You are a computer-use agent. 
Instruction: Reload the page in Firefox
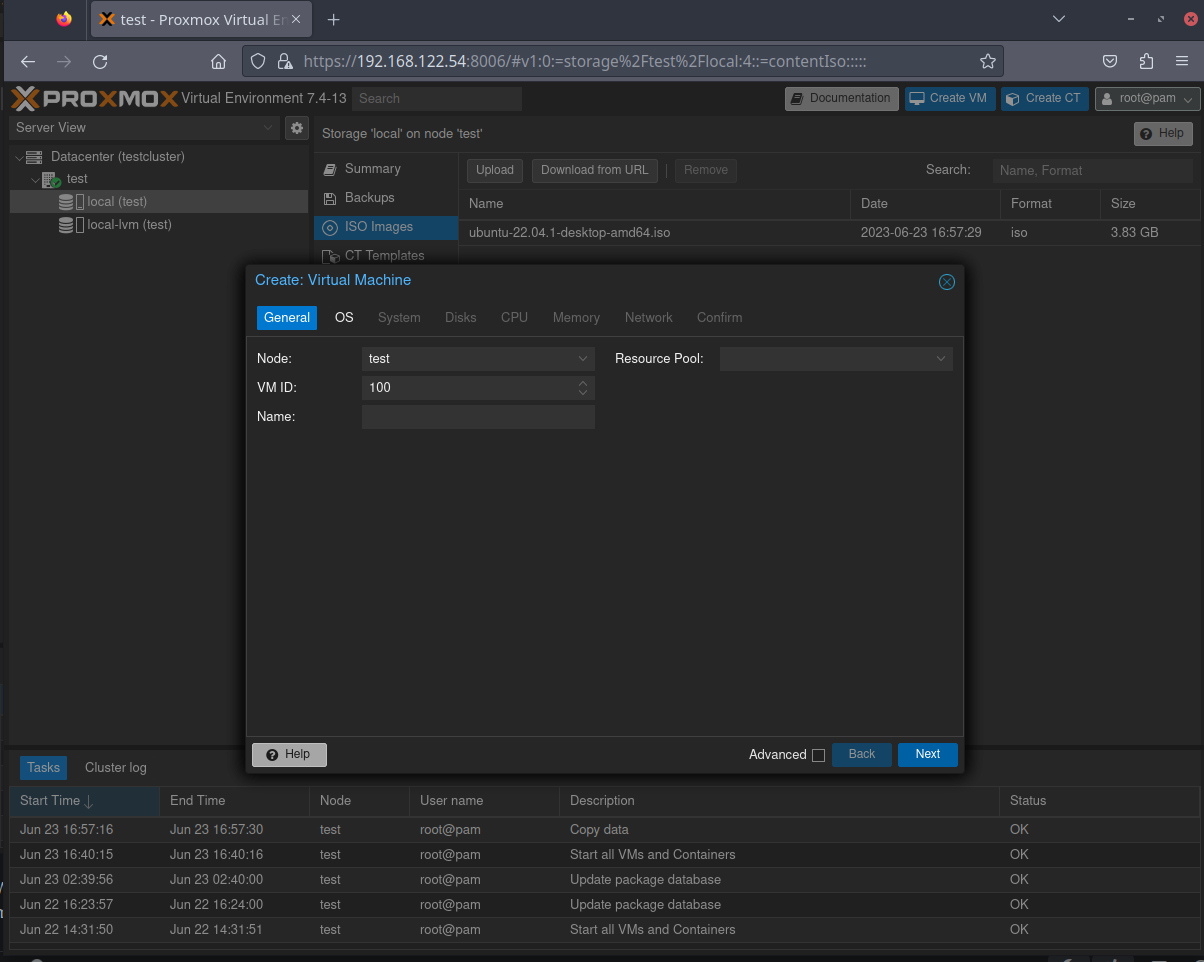pyautogui.click(x=100, y=61)
